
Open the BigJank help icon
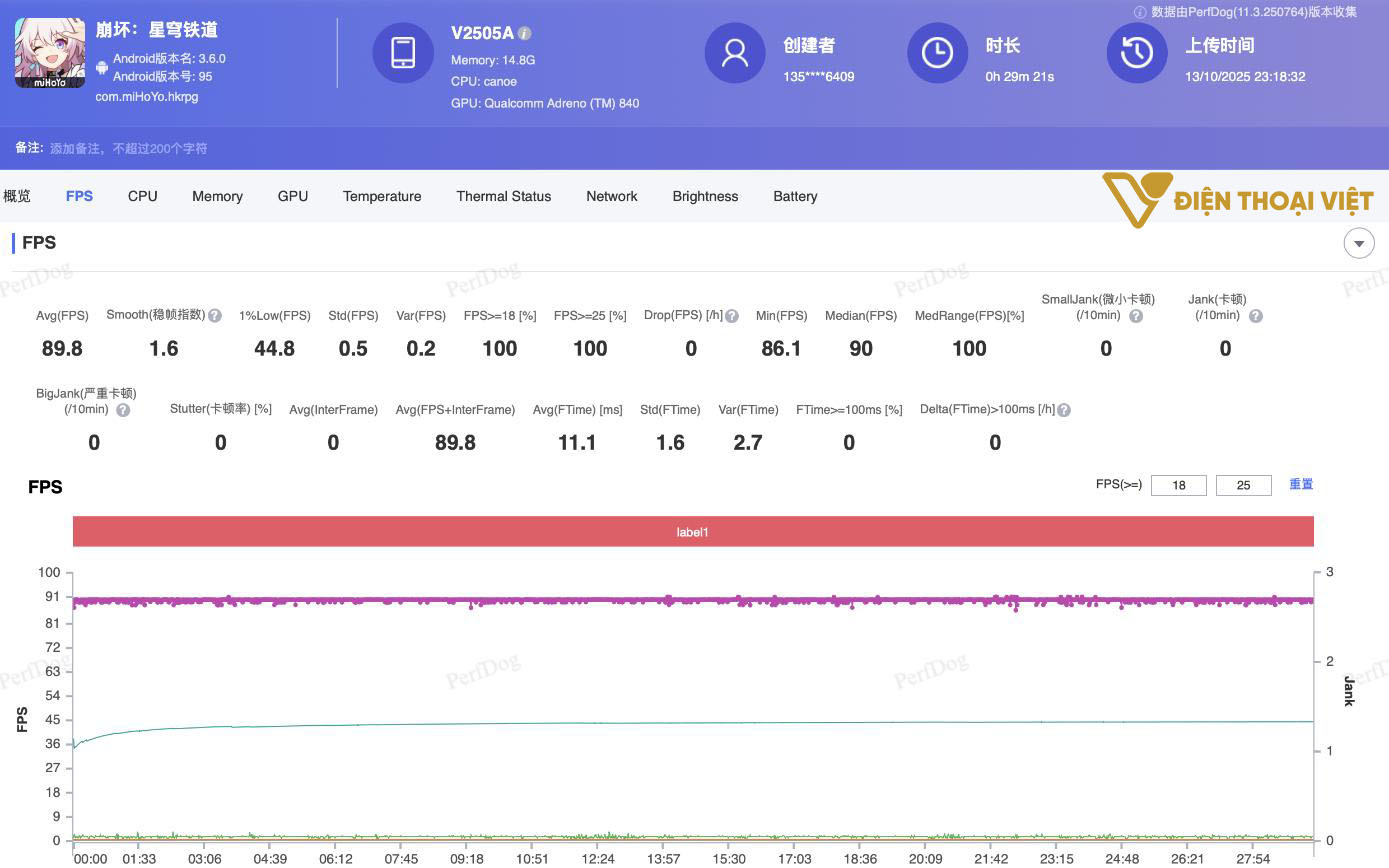click(x=123, y=409)
